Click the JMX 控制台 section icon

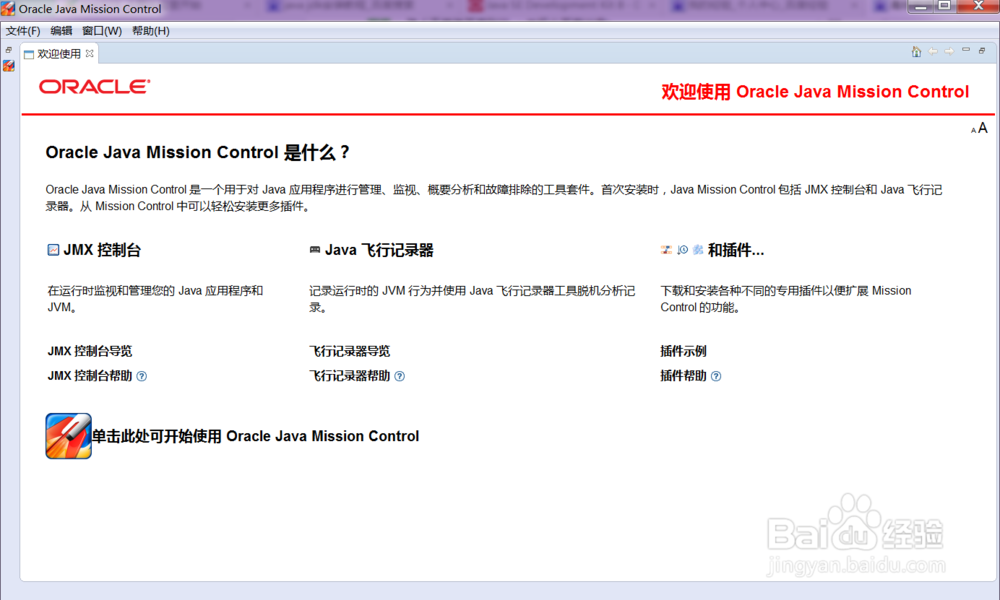click(x=52, y=249)
